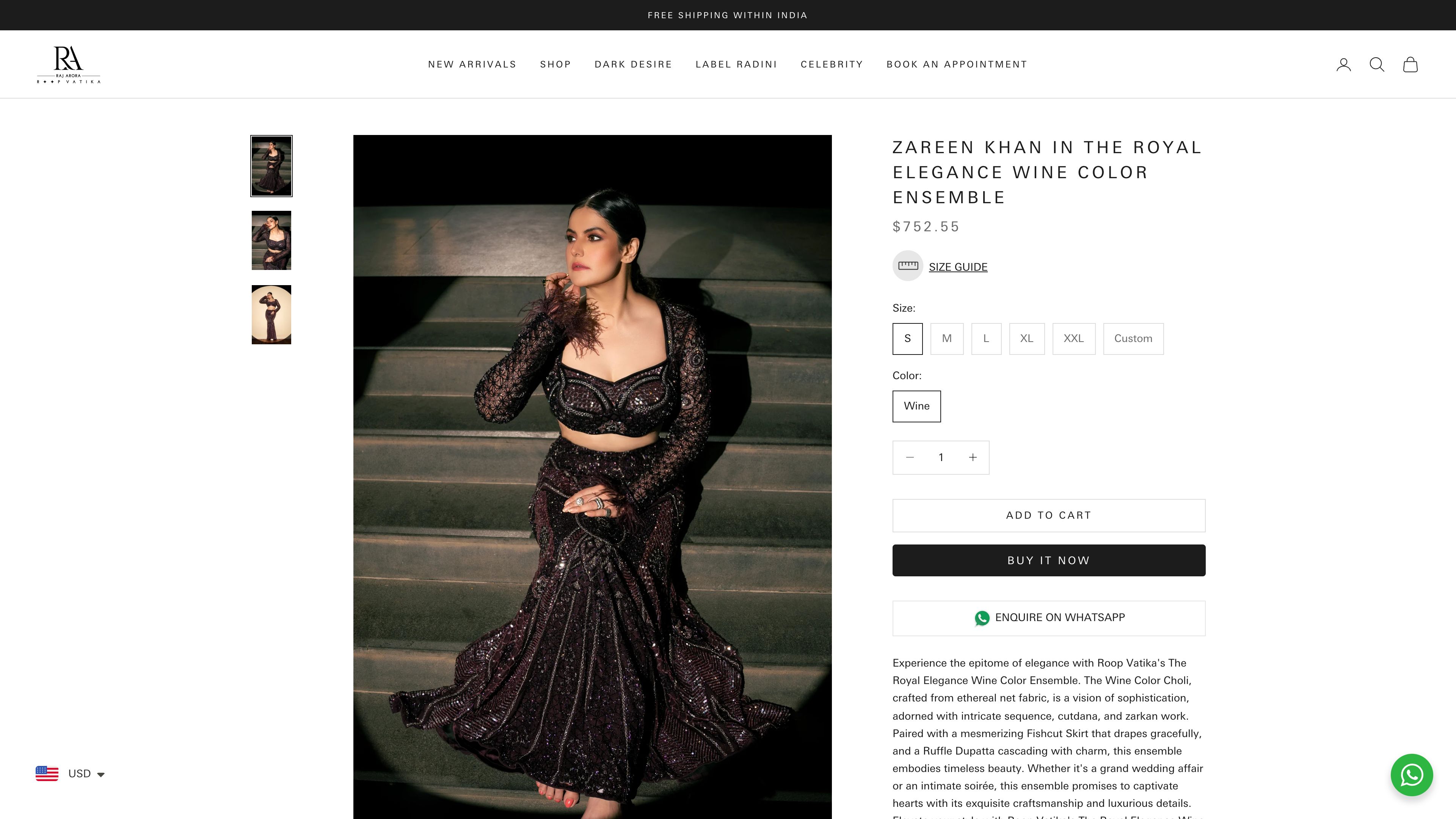
Task: View the third product thumbnail image
Action: click(x=271, y=314)
